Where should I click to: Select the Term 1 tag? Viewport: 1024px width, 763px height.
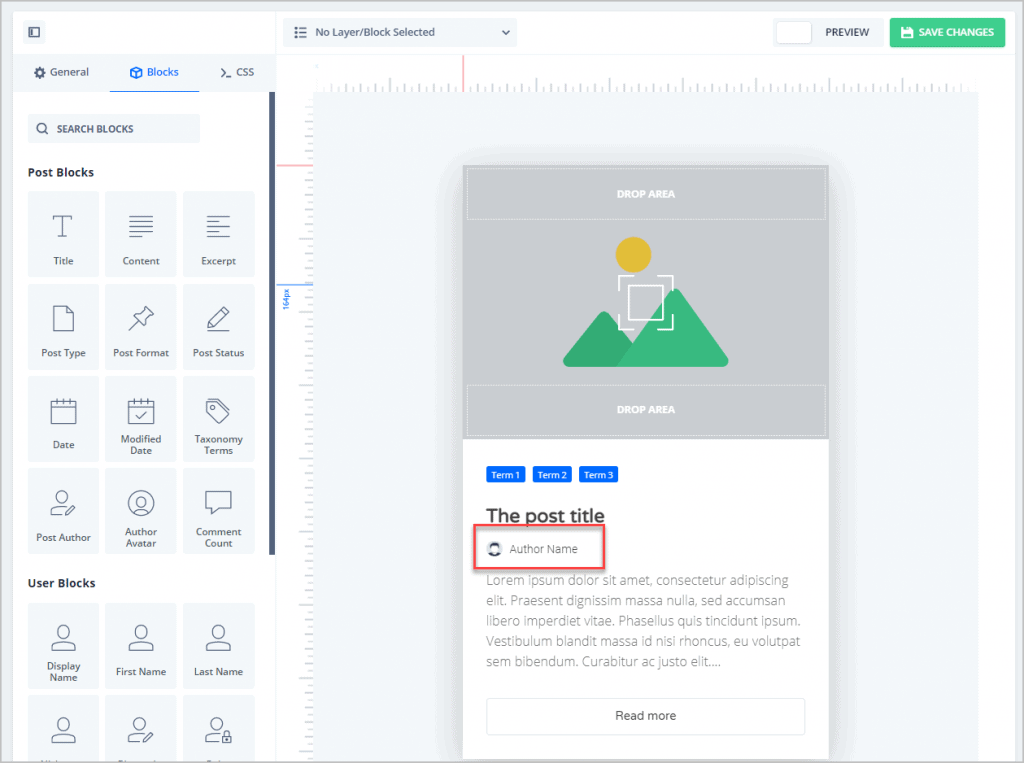tap(505, 475)
